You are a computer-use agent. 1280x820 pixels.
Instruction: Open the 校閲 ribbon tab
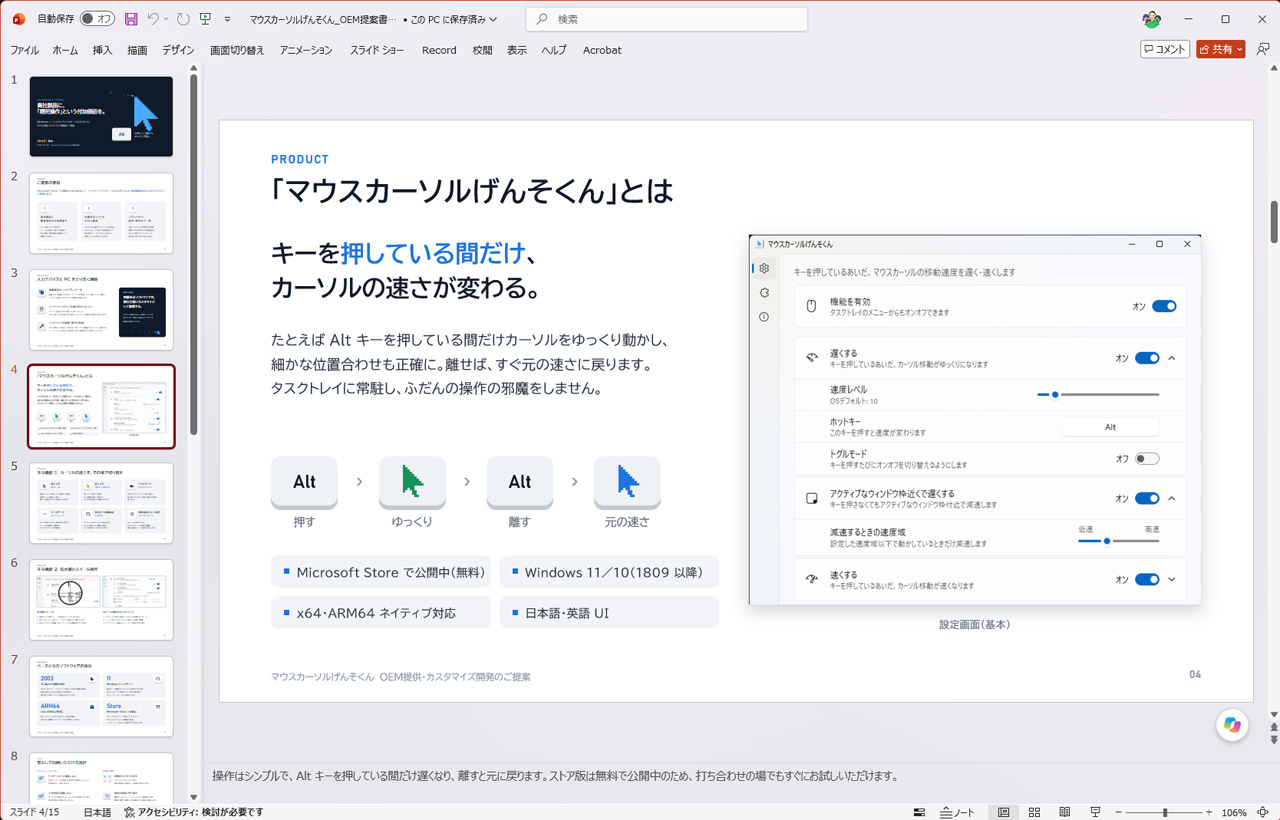[x=482, y=50]
